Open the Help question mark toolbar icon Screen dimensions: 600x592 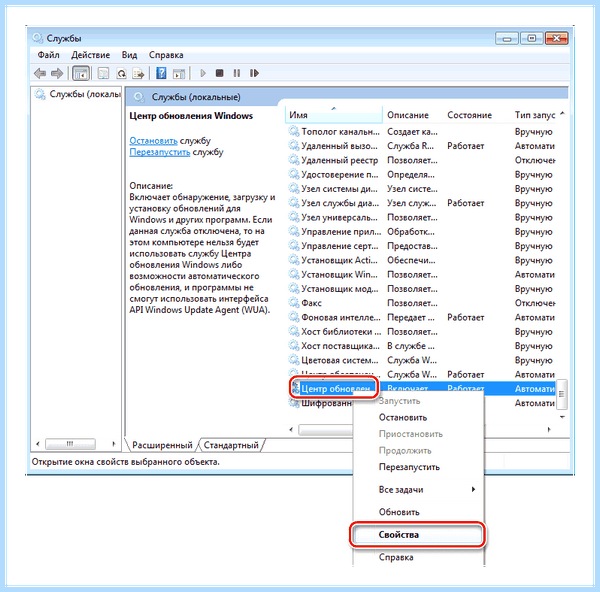tap(161, 73)
